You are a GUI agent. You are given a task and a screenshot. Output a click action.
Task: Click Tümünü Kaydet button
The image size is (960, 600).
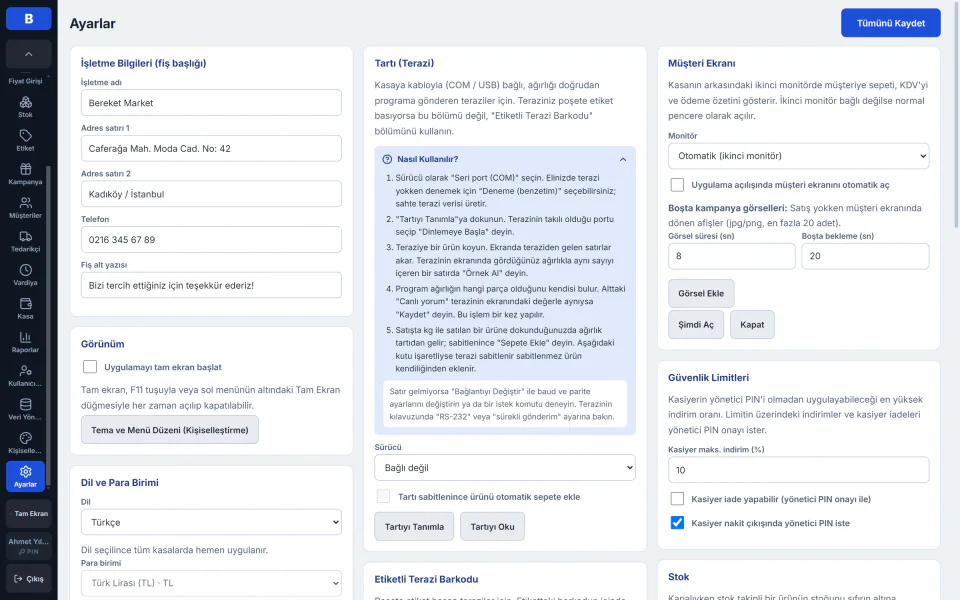pos(891,23)
